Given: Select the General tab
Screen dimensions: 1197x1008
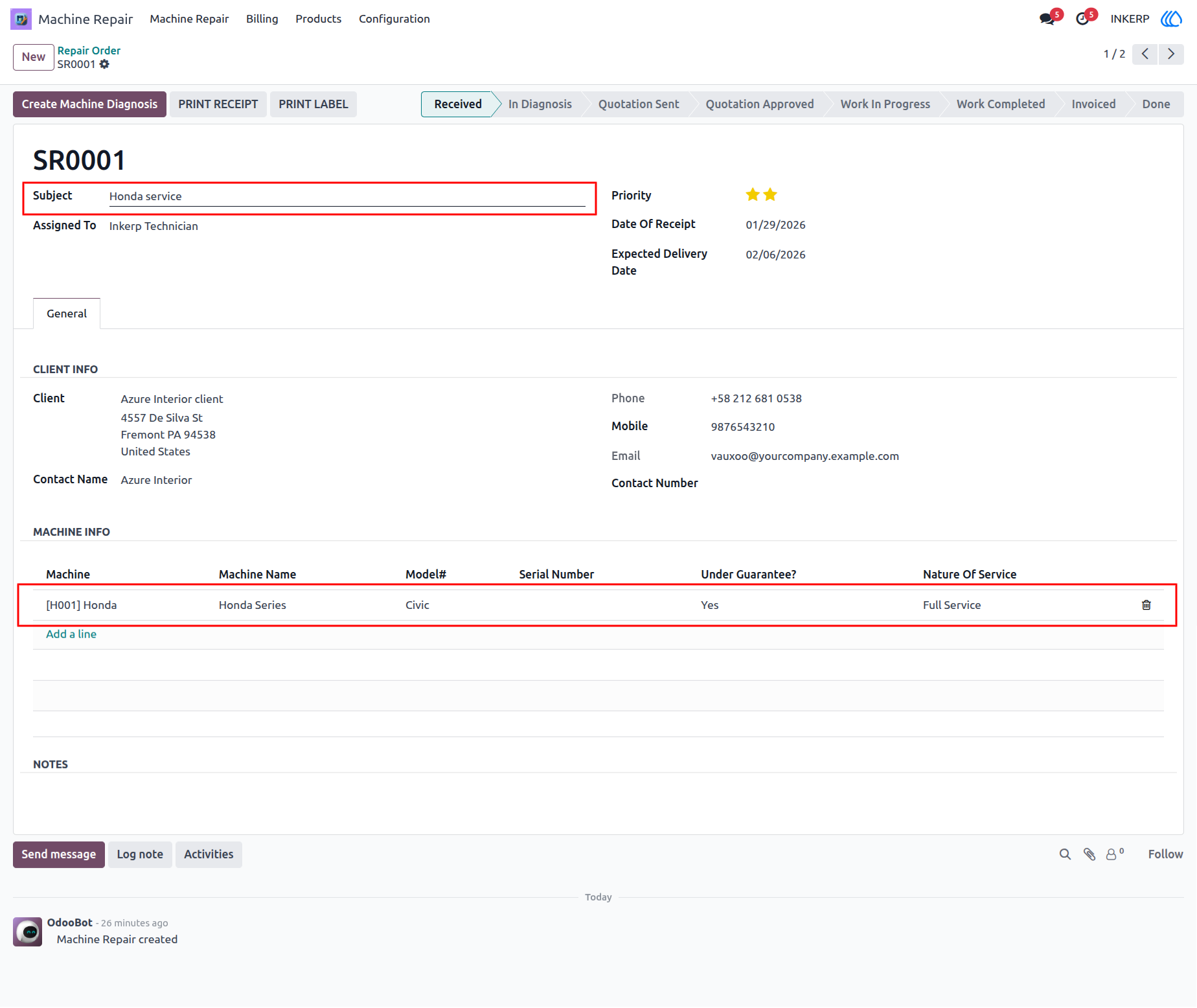Looking at the screenshot, I should 67,314.
